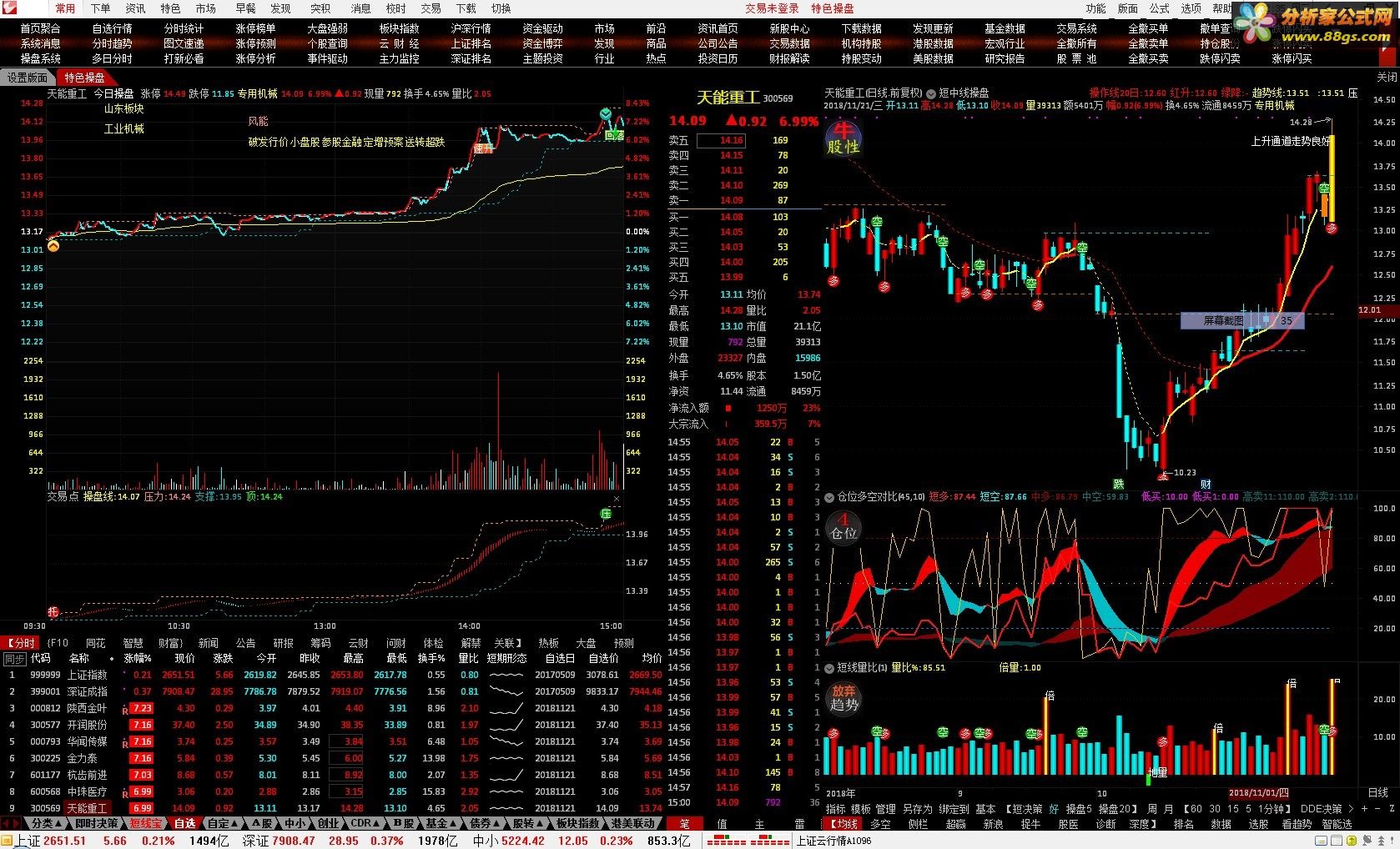Click the plus zoom-in icon below K-line chart

pyautogui.click(x=1365, y=809)
